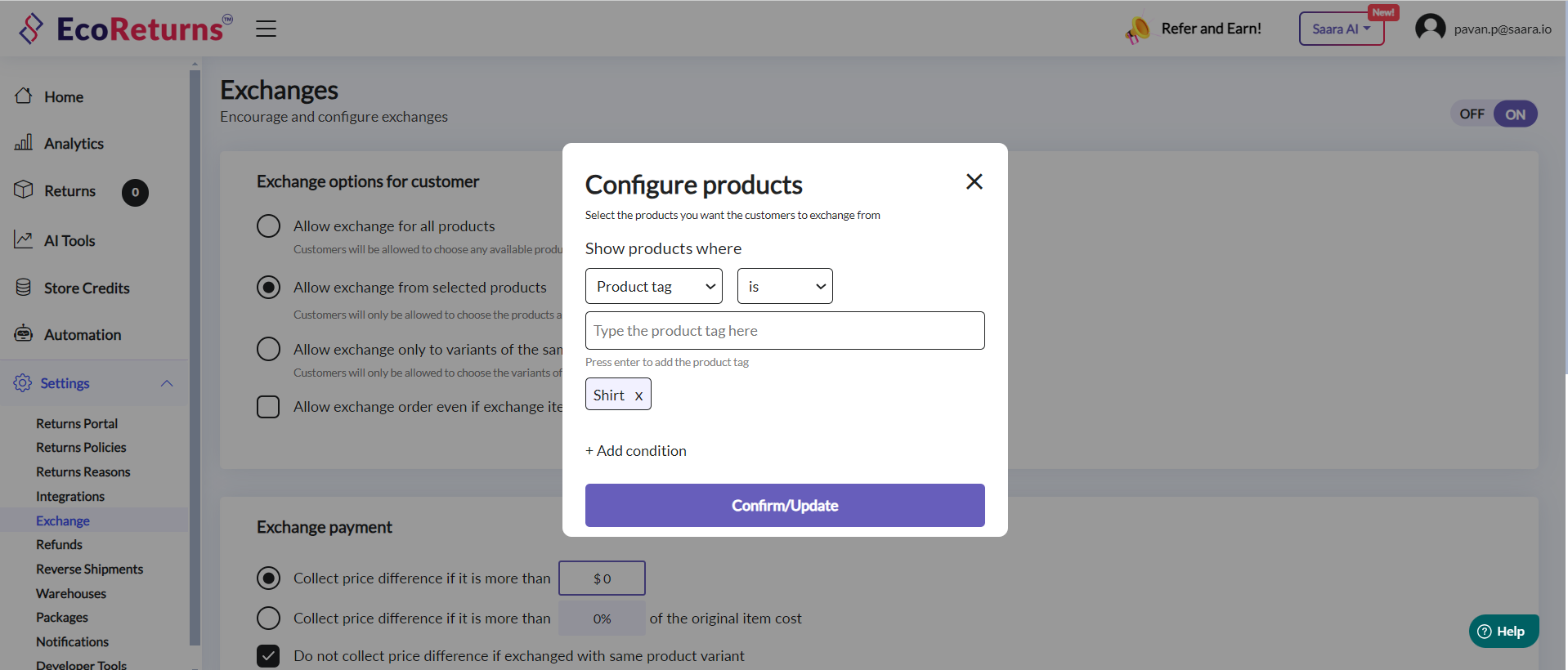This screenshot has width=1568, height=670.
Task: Click the Confirm/Update button
Action: tap(784, 505)
